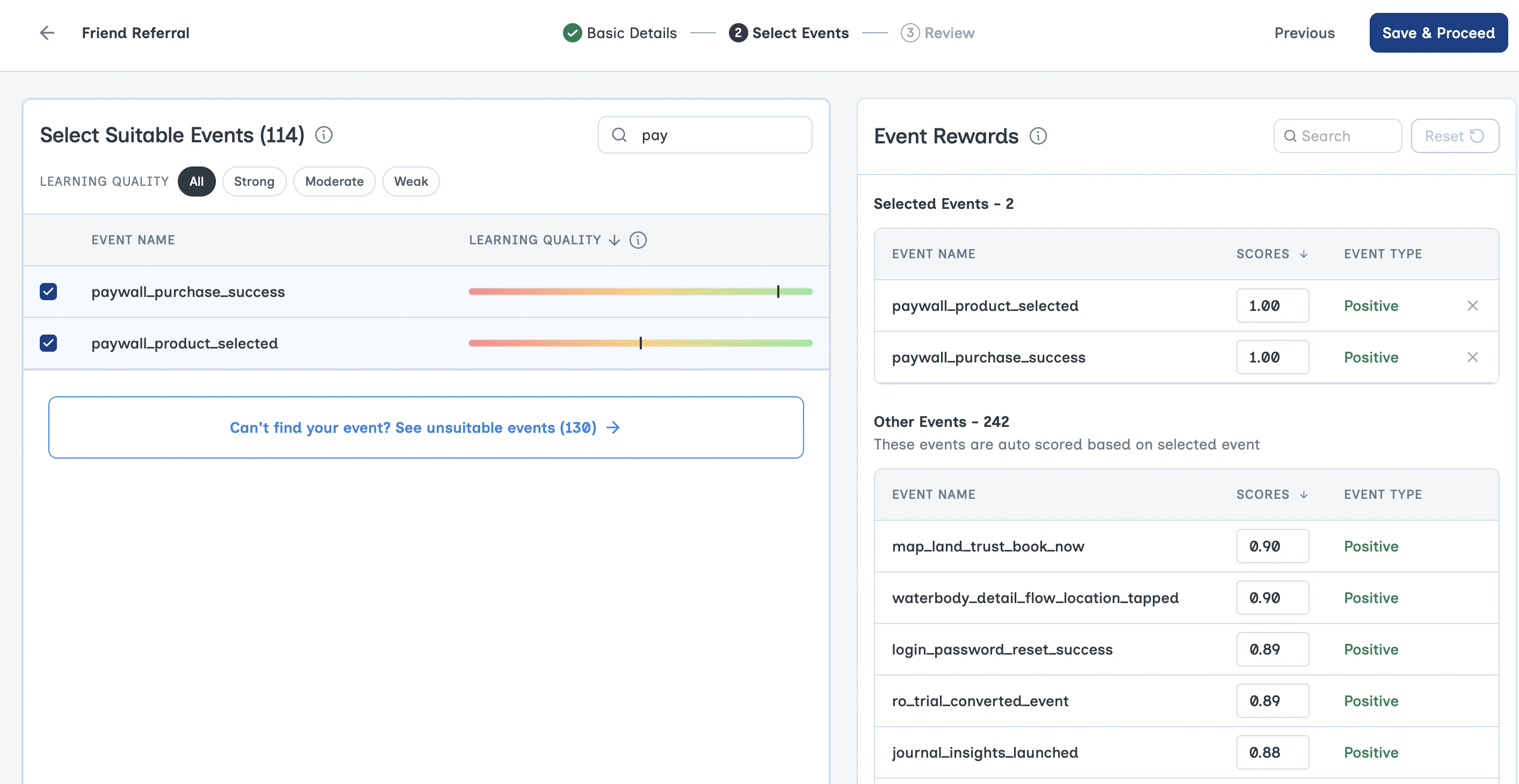Click the back arrow beside Friend Referral

pos(47,32)
